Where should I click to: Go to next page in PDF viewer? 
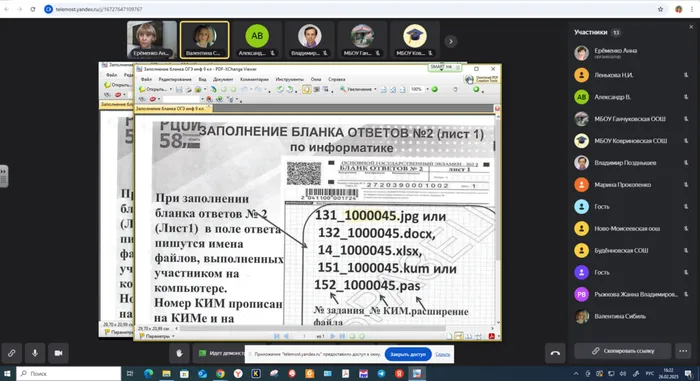(332, 336)
